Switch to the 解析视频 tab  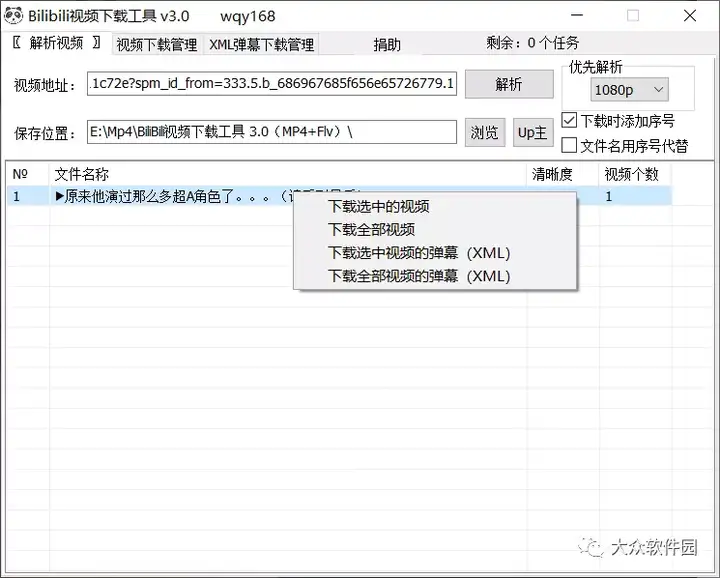[56, 43]
